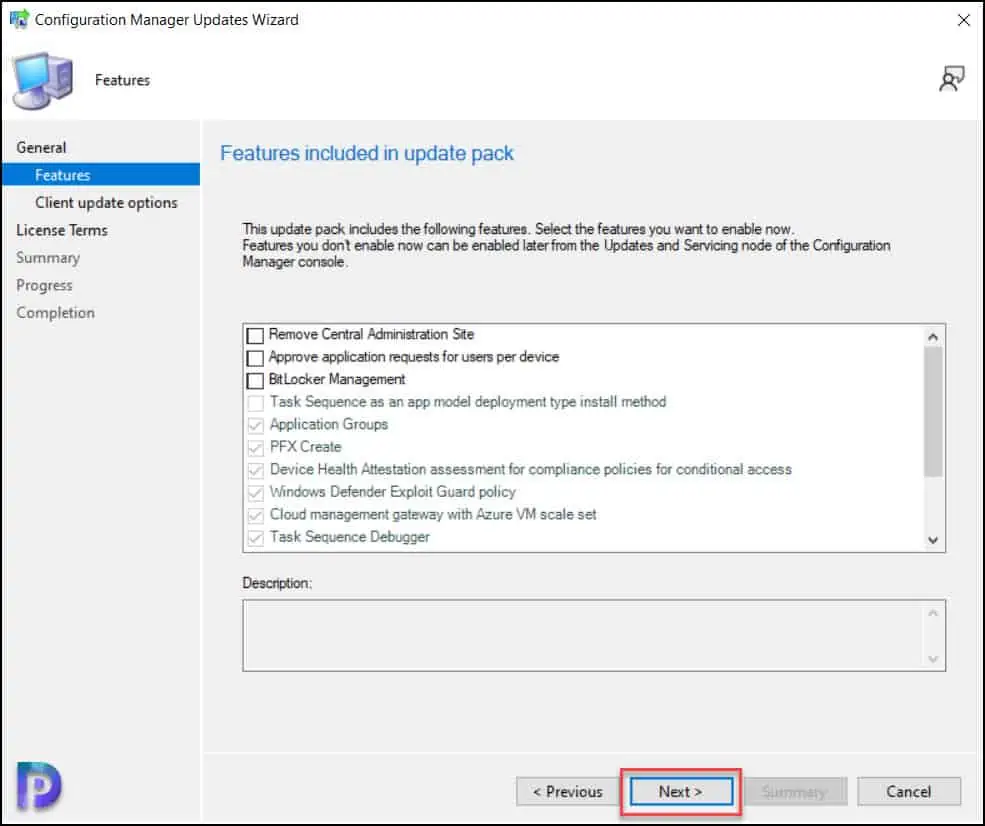Click features list scroll down arrow
The image size is (985, 826).
click(933, 540)
